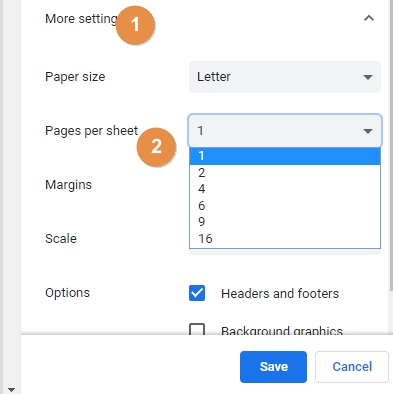Click the Cancel button

tap(352, 367)
